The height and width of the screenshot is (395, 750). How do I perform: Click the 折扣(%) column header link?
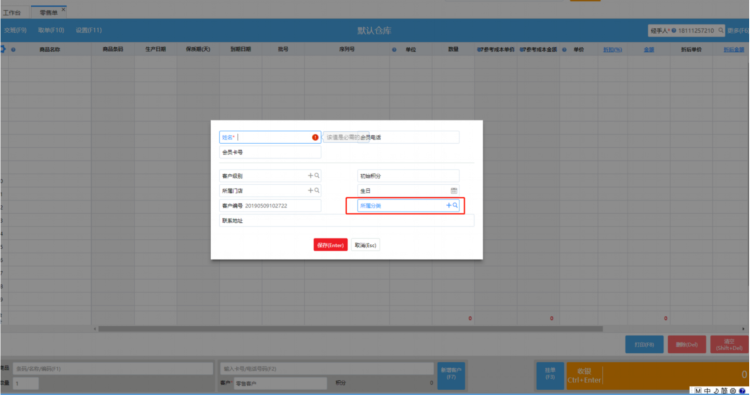612,50
